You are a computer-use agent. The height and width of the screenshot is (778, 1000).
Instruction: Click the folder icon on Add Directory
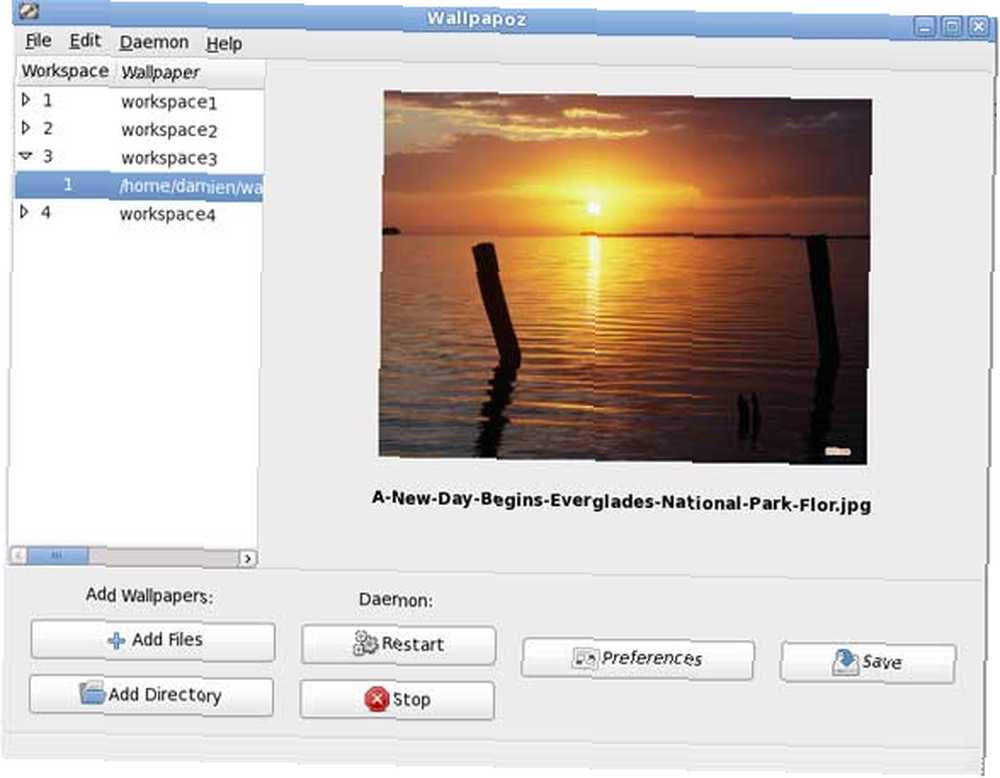tap(92, 693)
